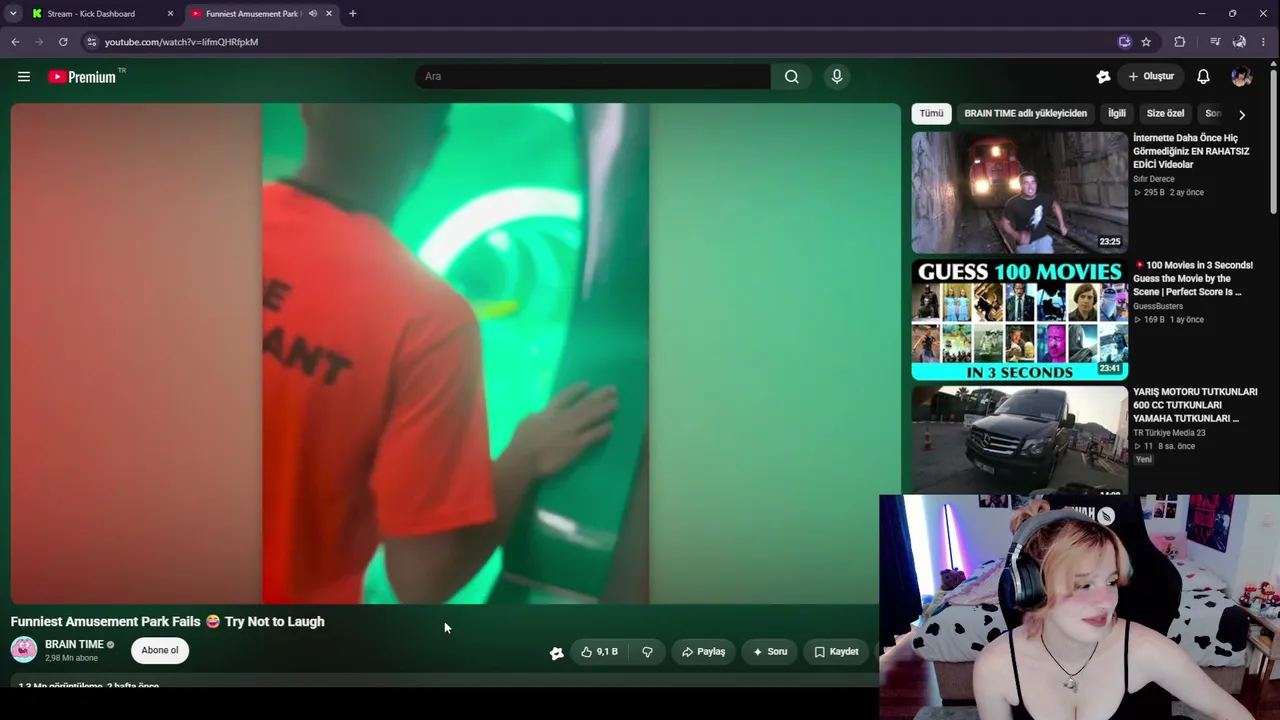Dislike the video
The height and width of the screenshot is (720, 1280).
coord(647,652)
